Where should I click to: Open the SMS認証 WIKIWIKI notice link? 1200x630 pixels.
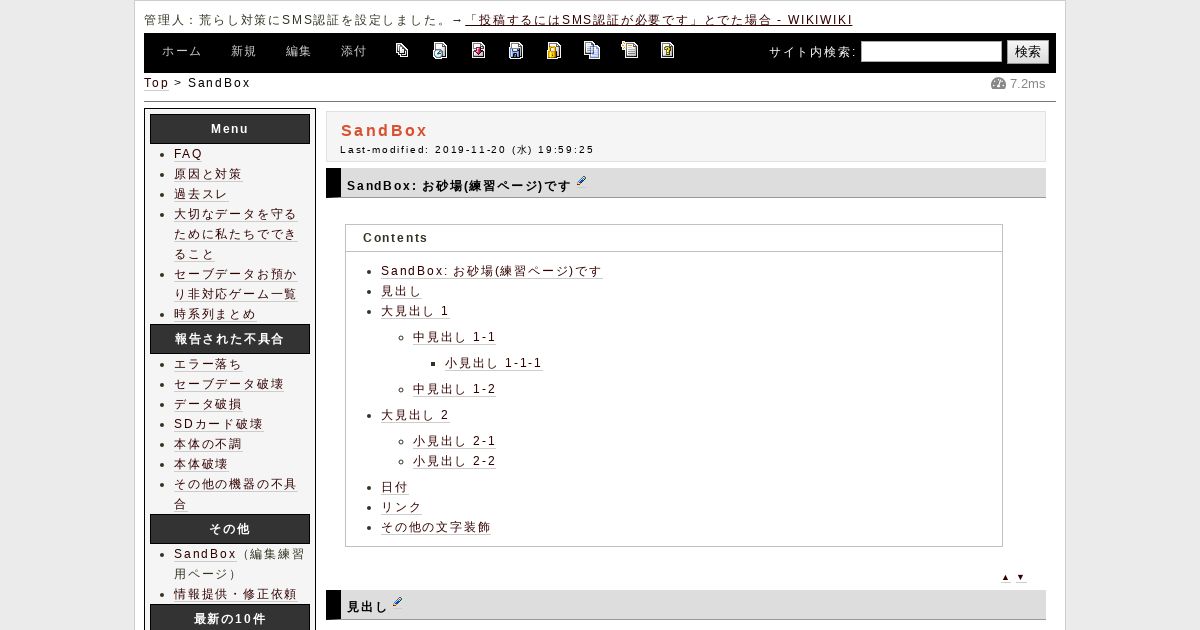[659, 20]
